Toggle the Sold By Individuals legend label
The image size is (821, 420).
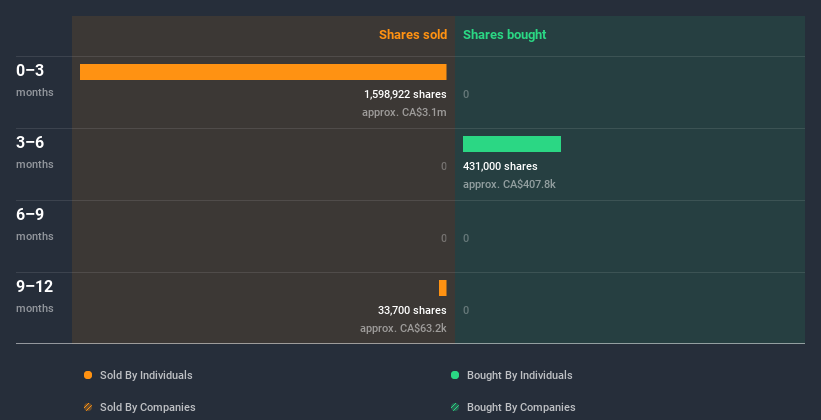(x=146, y=375)
